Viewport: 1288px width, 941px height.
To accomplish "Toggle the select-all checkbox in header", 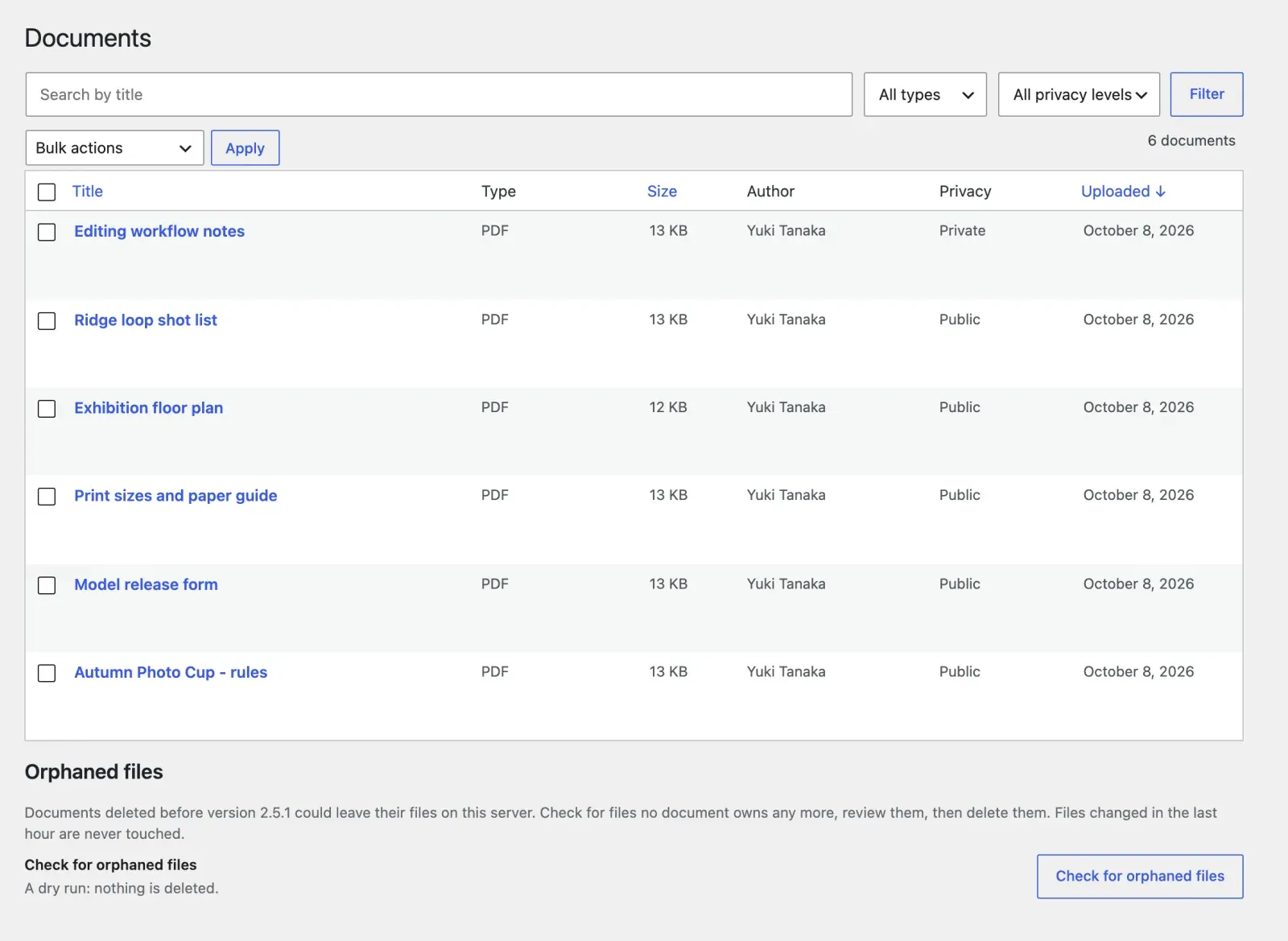I will (x=47, y=192).
